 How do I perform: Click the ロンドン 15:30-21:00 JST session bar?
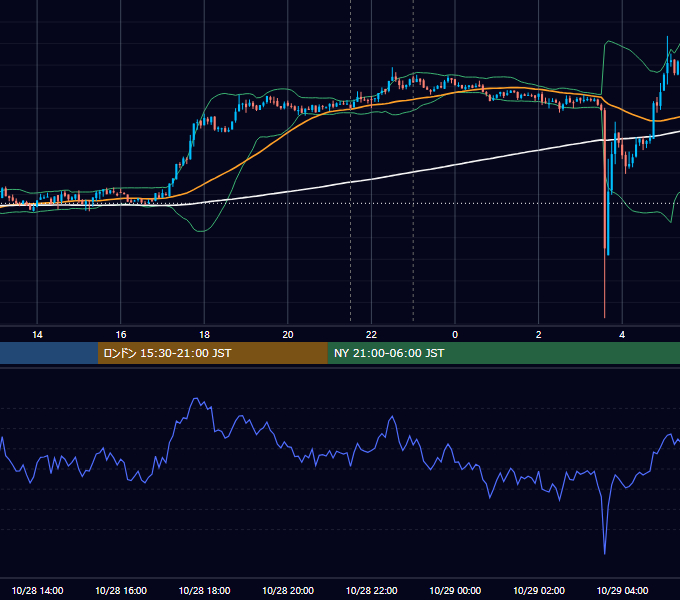point(212,353)
